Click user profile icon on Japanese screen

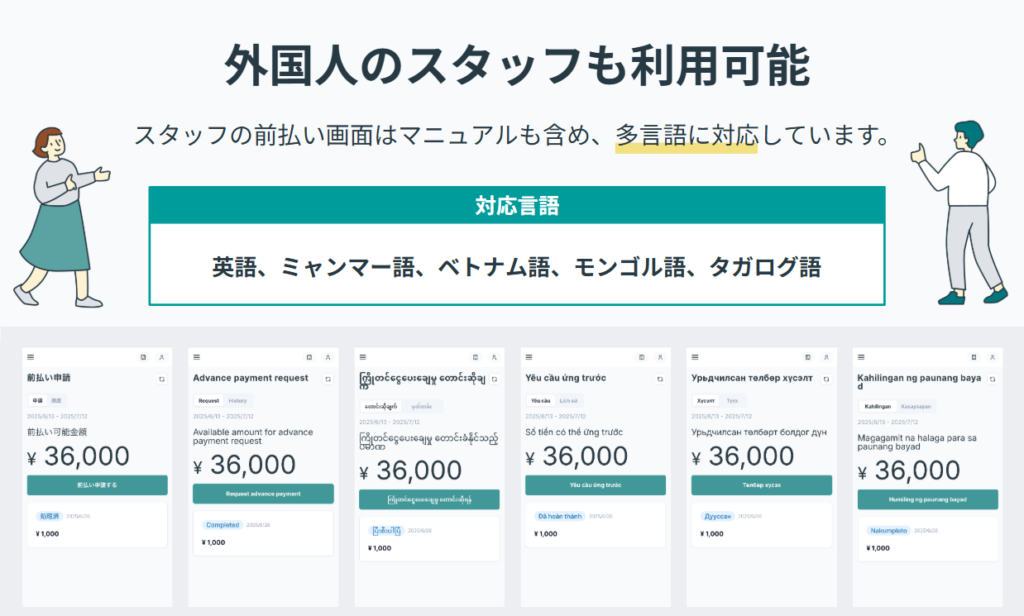(x=161, y=357)
